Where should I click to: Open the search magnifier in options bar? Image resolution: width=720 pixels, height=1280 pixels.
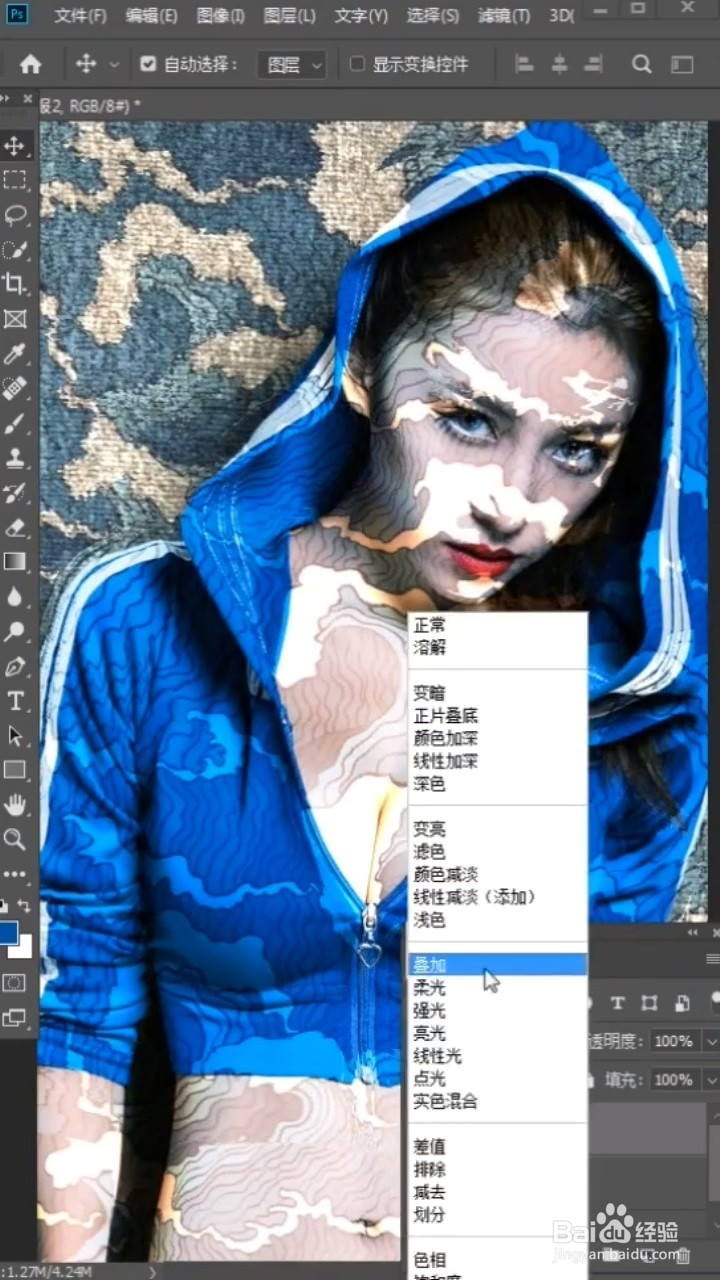[642, 64]
